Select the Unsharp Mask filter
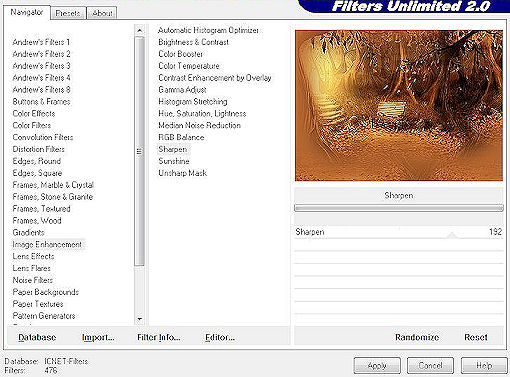510x377 pixels. pyautogui.click(x=183, y=173)
